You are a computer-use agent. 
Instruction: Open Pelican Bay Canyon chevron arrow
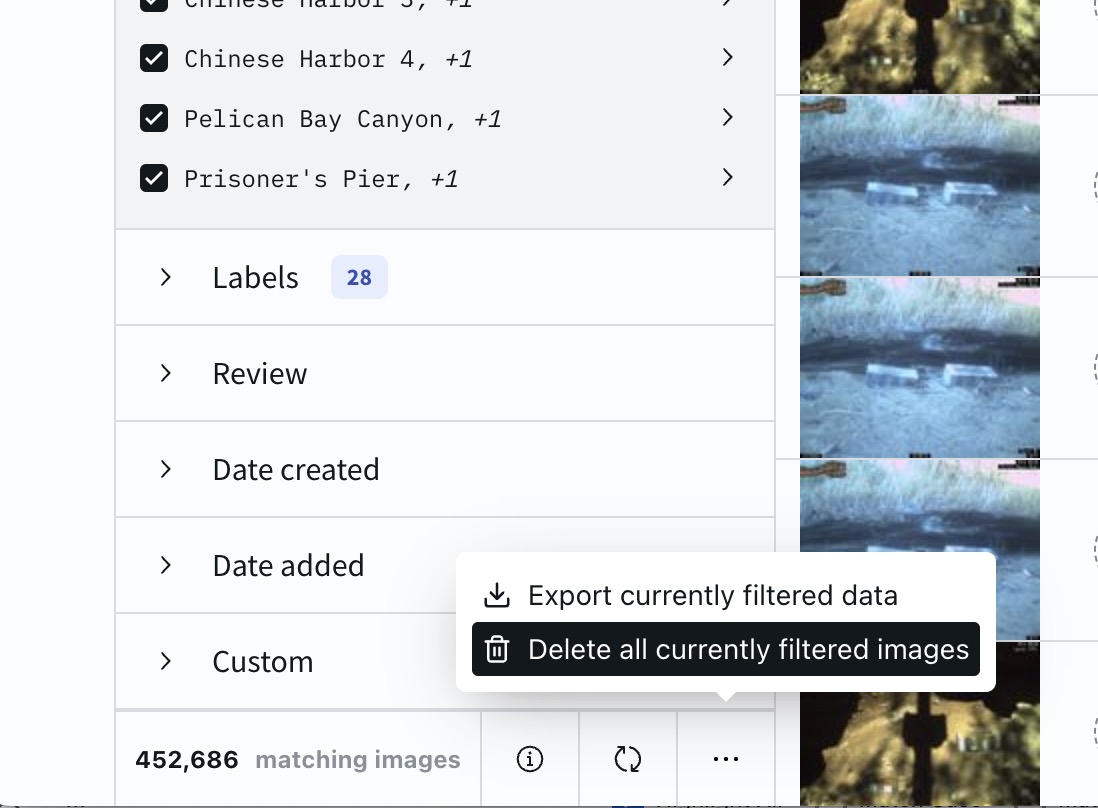[728, 118]
